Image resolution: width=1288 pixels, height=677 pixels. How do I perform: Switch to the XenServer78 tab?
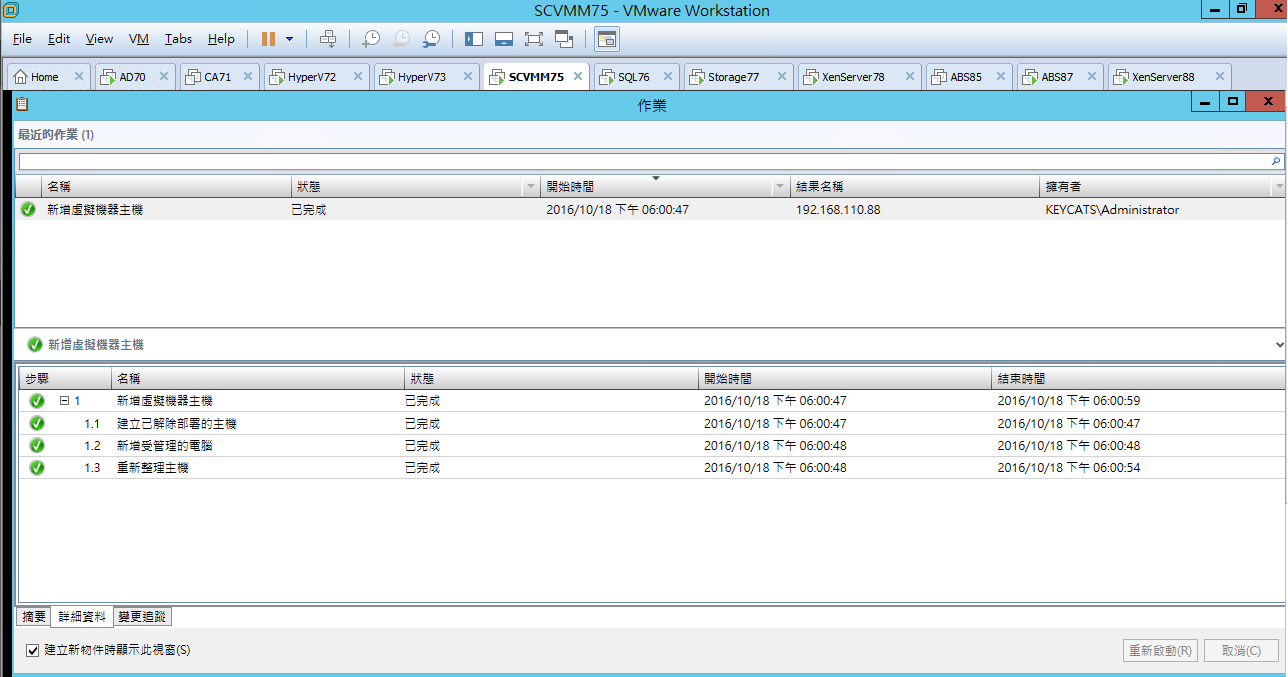point(853,77)
